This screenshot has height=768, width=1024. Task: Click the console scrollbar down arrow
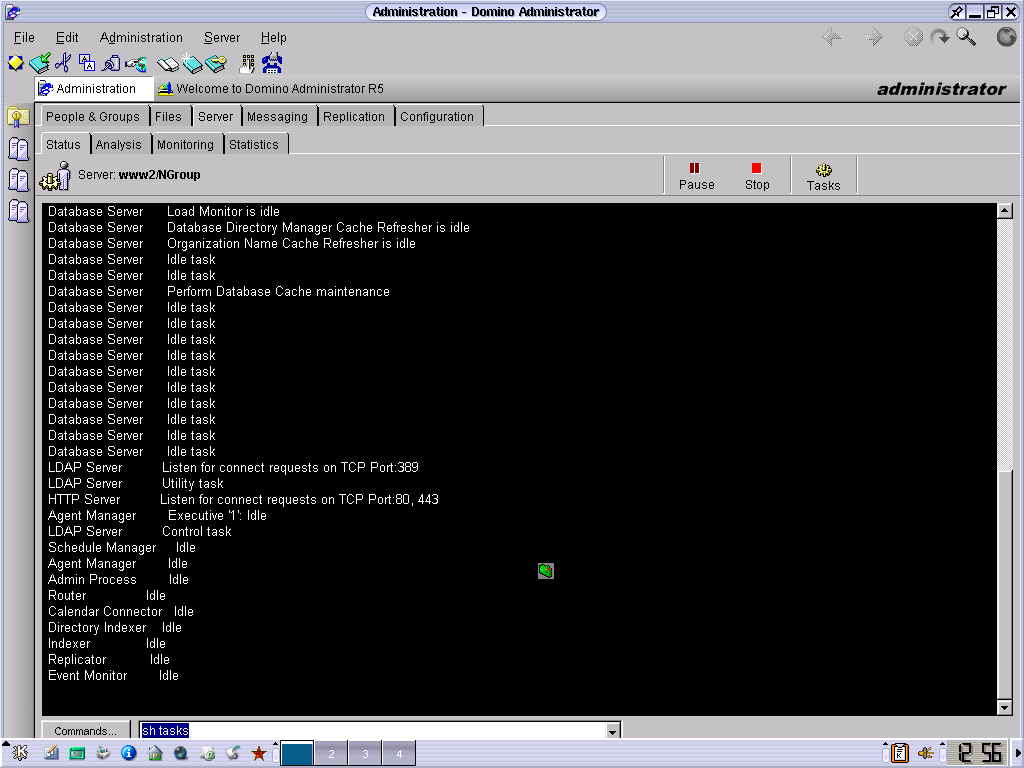1005,707
